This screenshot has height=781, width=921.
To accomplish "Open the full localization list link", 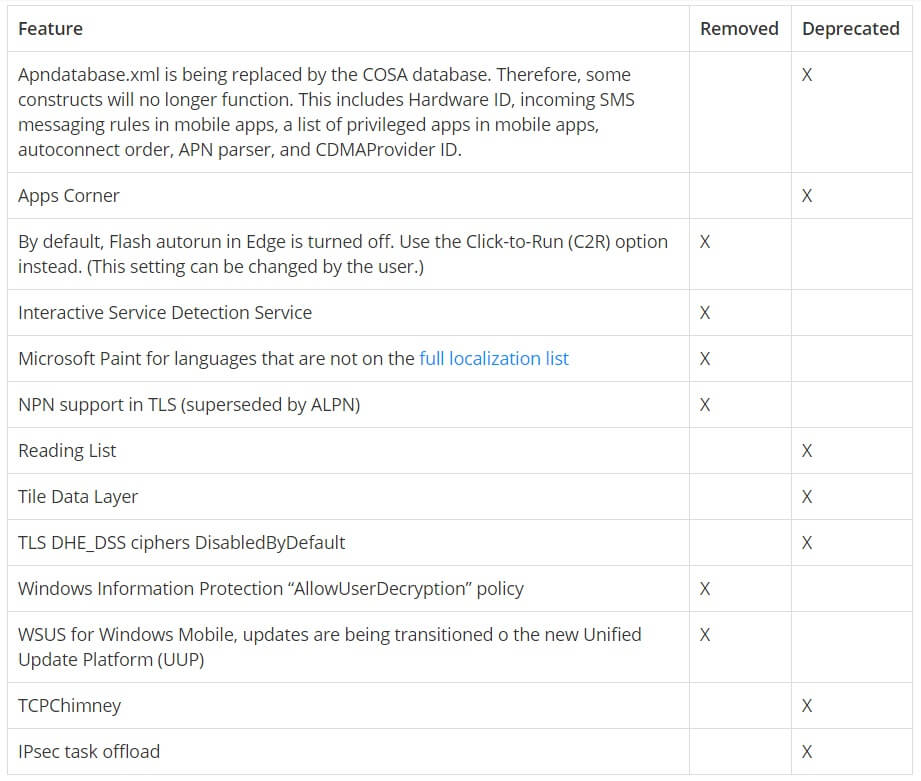I will (493, 359).
